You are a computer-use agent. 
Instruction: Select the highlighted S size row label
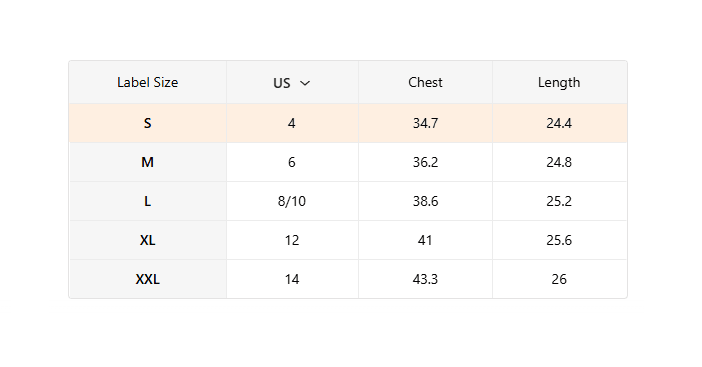coord(148,123)
